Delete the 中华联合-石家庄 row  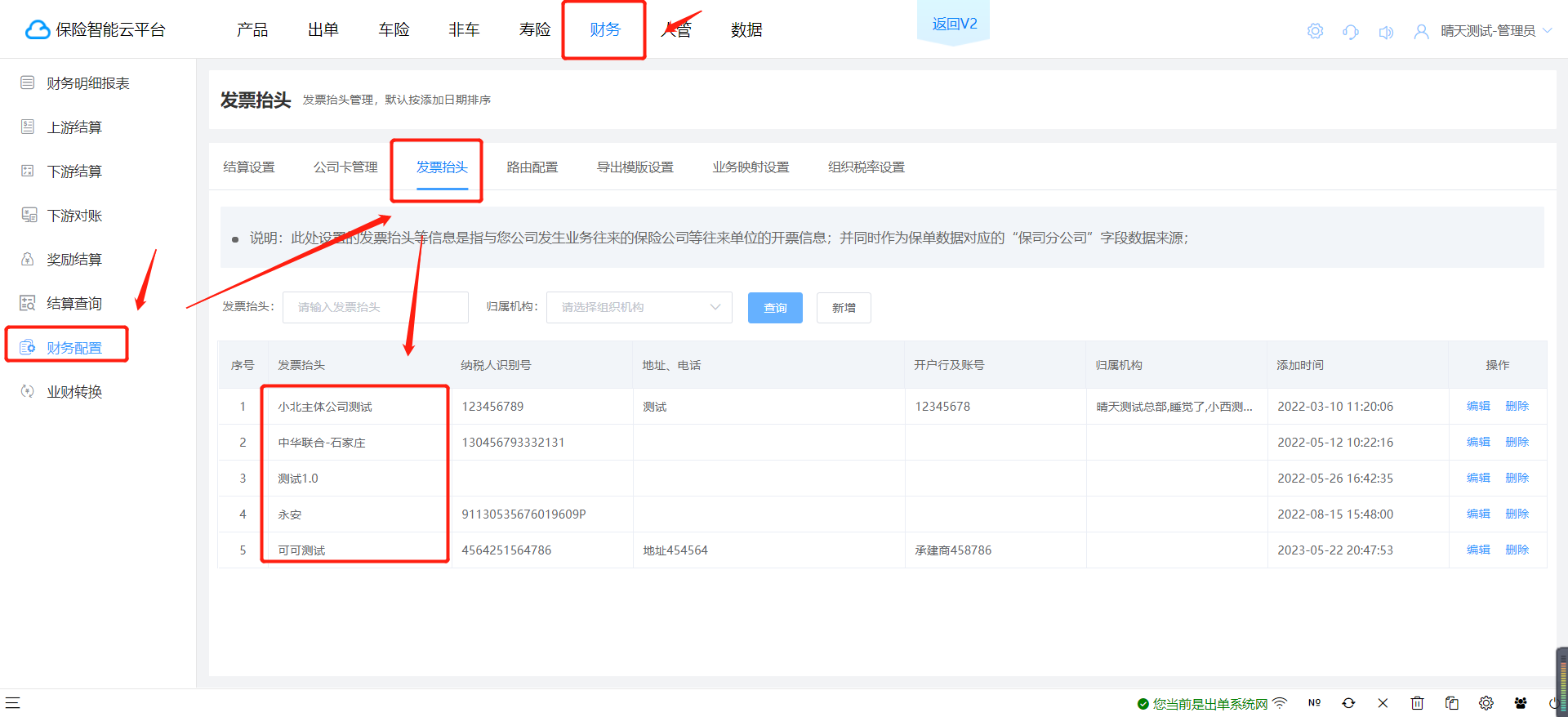point(1517,442)
